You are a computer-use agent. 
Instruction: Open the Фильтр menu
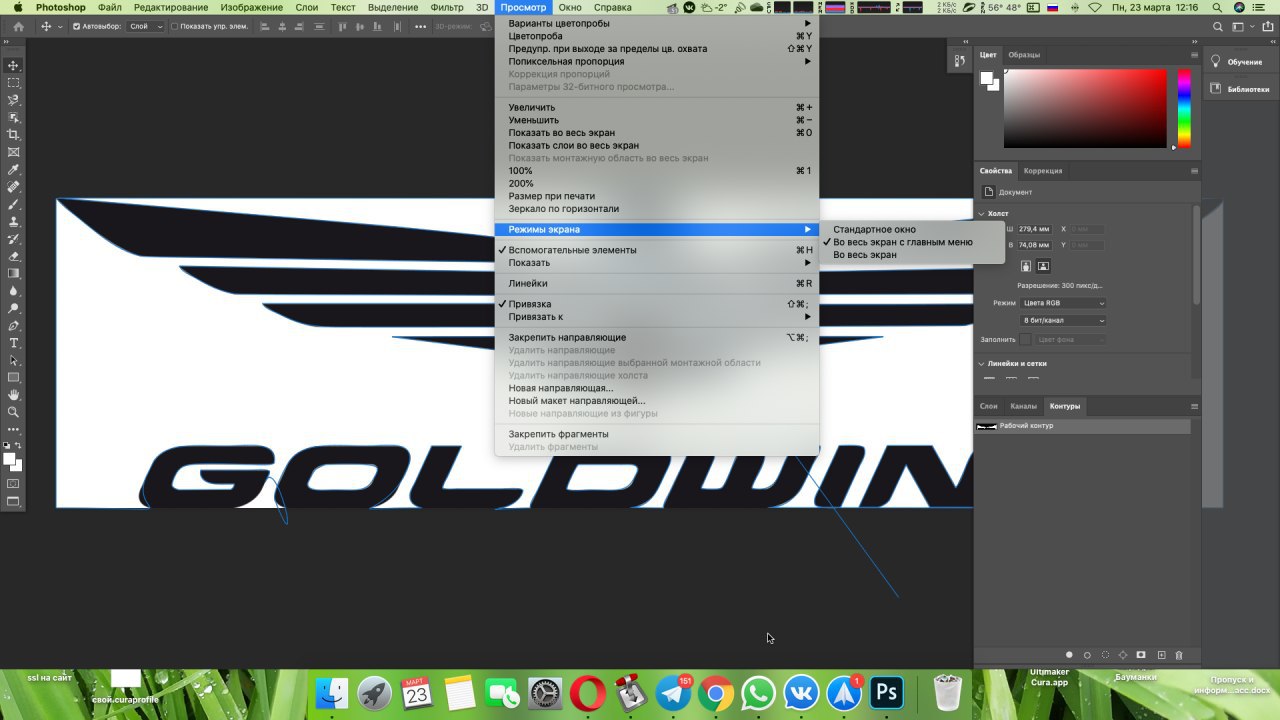447,7
